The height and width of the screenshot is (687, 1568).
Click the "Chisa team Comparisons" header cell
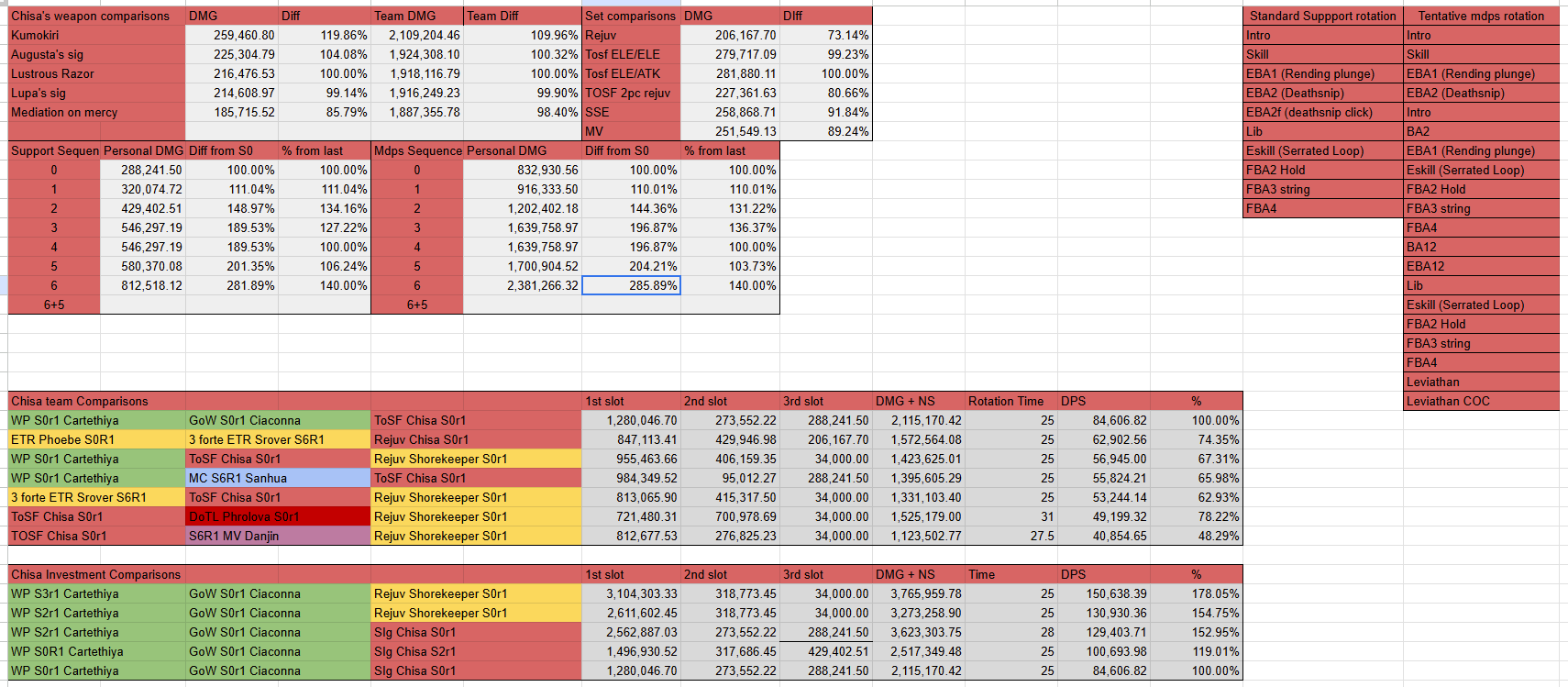coord(97,401)
